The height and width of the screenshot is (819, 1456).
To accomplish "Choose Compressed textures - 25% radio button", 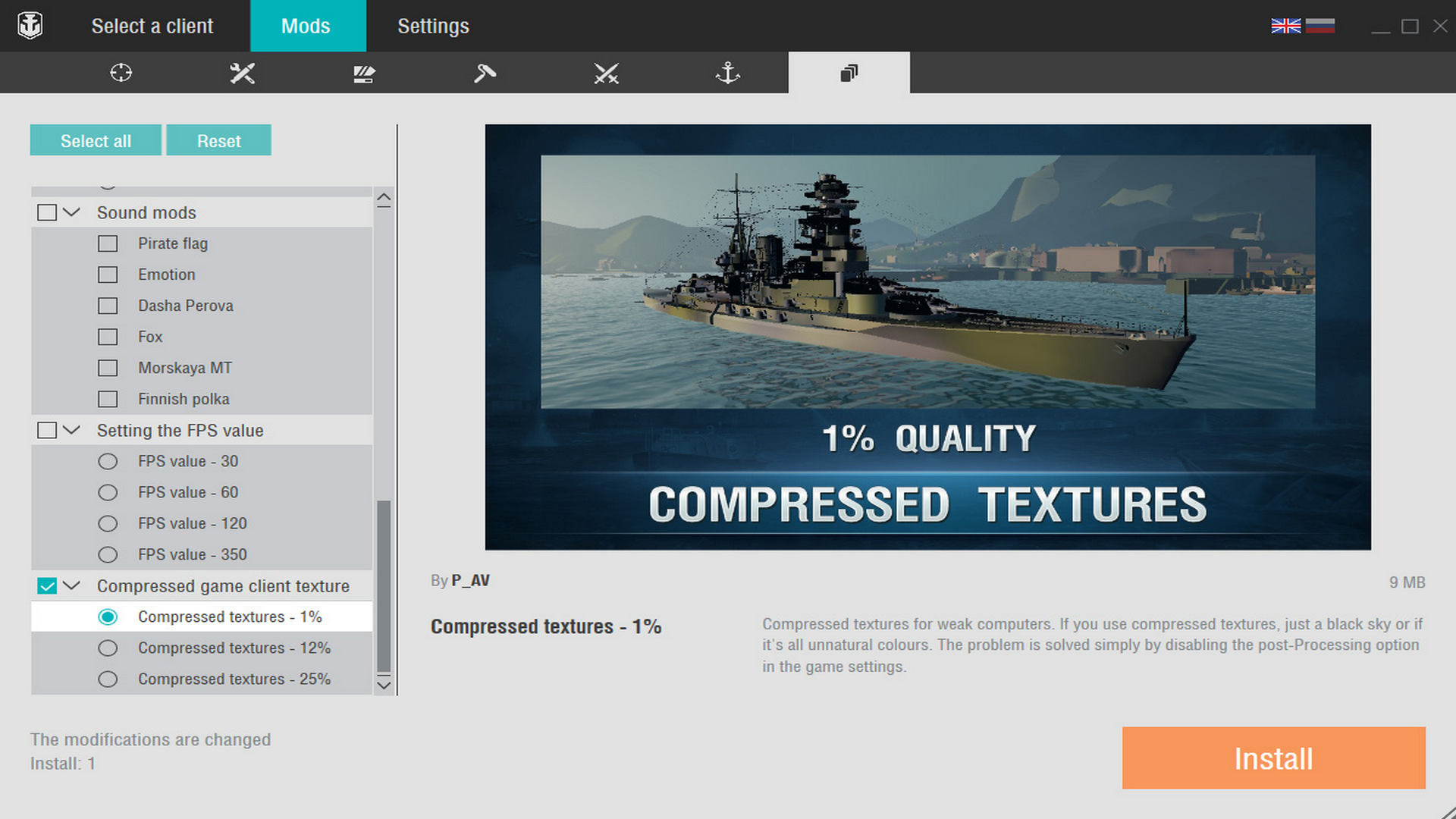I will click(x=108, y=679).
